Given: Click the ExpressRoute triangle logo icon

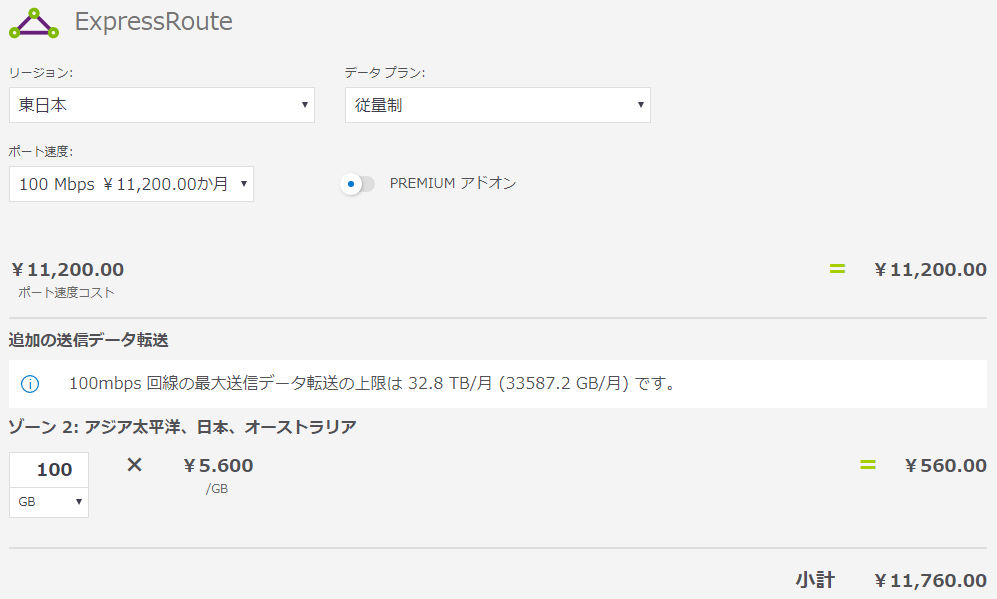Looking at the screenshot, I should click(34, 23).
